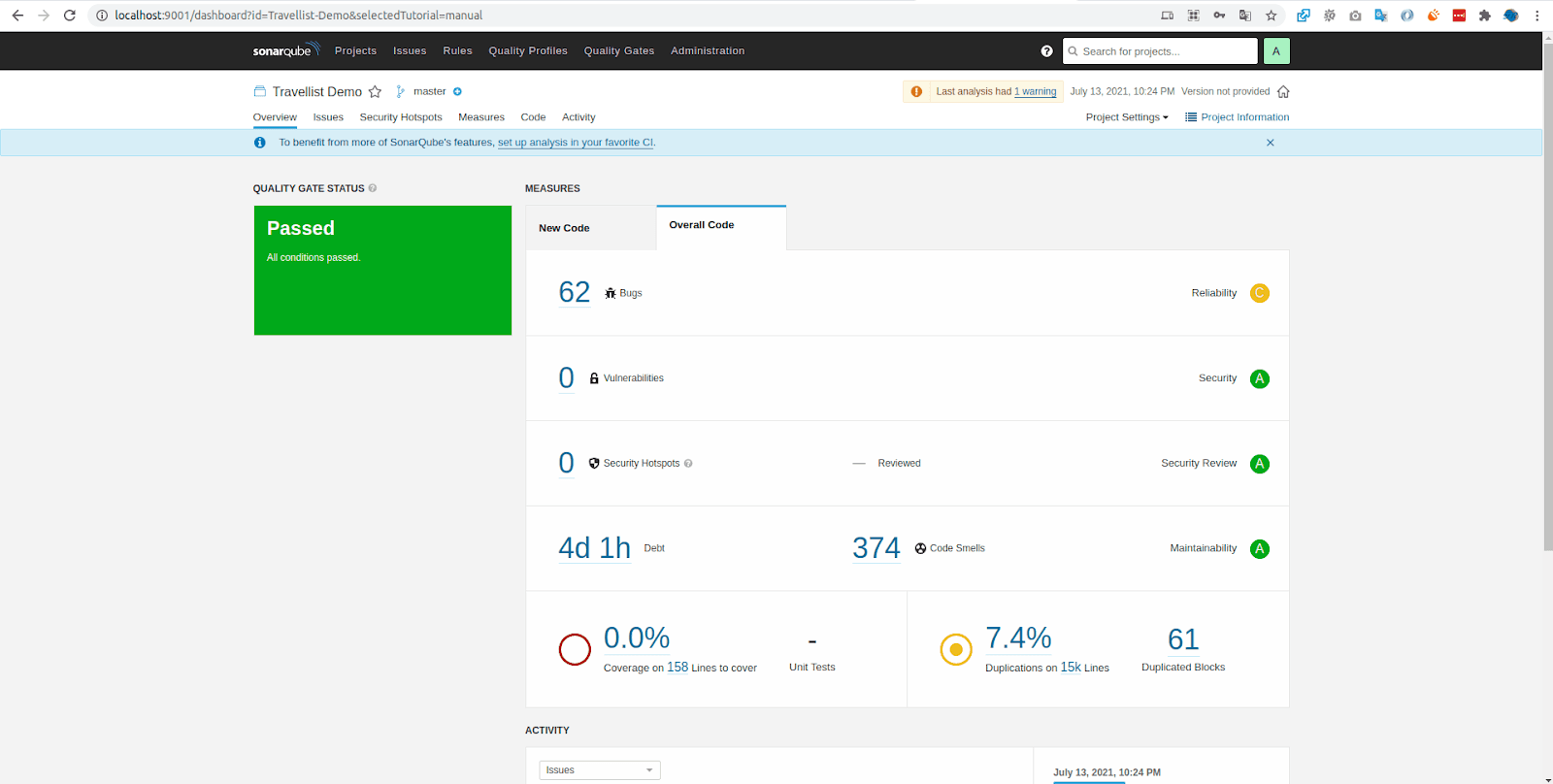The height and width of the screenshot is (784, 1553).
Task: Click the 62 Bugs count link
Action: pyautogui.click(x=574, y=292)
